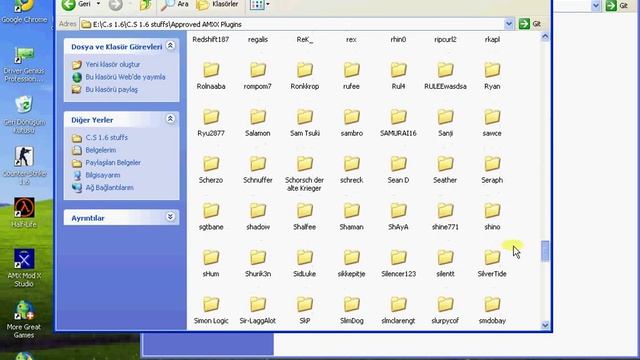Click the scrollbar down arrow
This screenshot has width=640, height=360.
545,325
